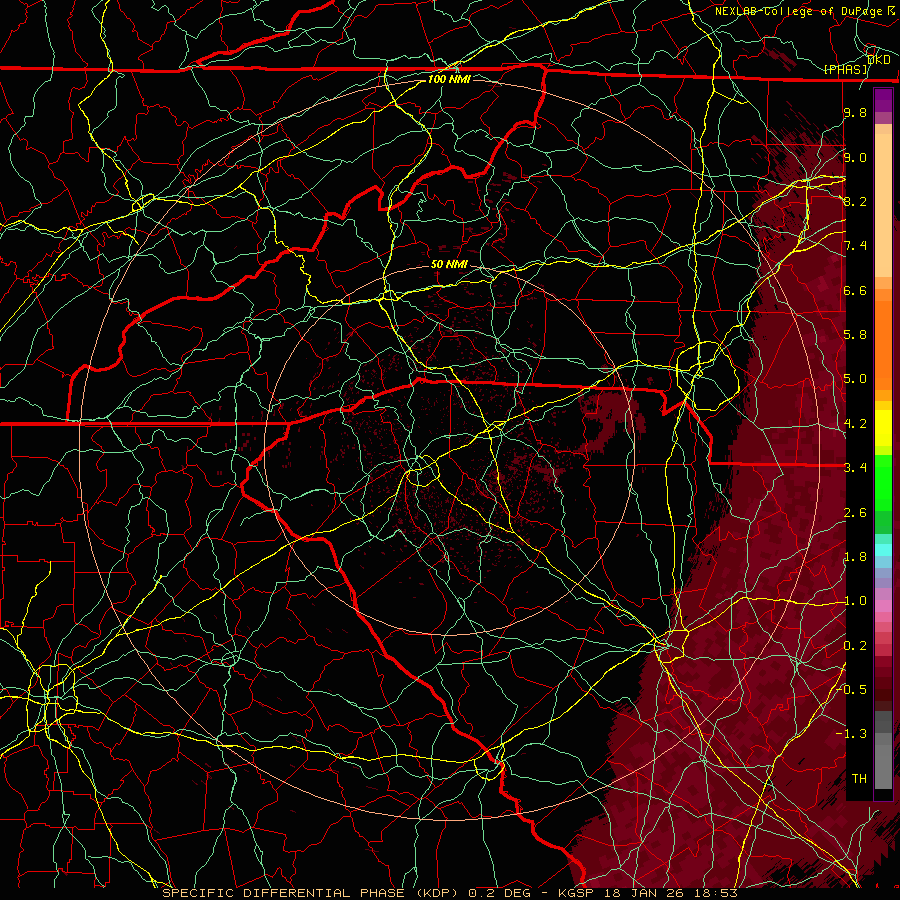Click the 5.8 value on the KDP scale
This screenshot has height=900, width=900.
(x=855, y=335)
